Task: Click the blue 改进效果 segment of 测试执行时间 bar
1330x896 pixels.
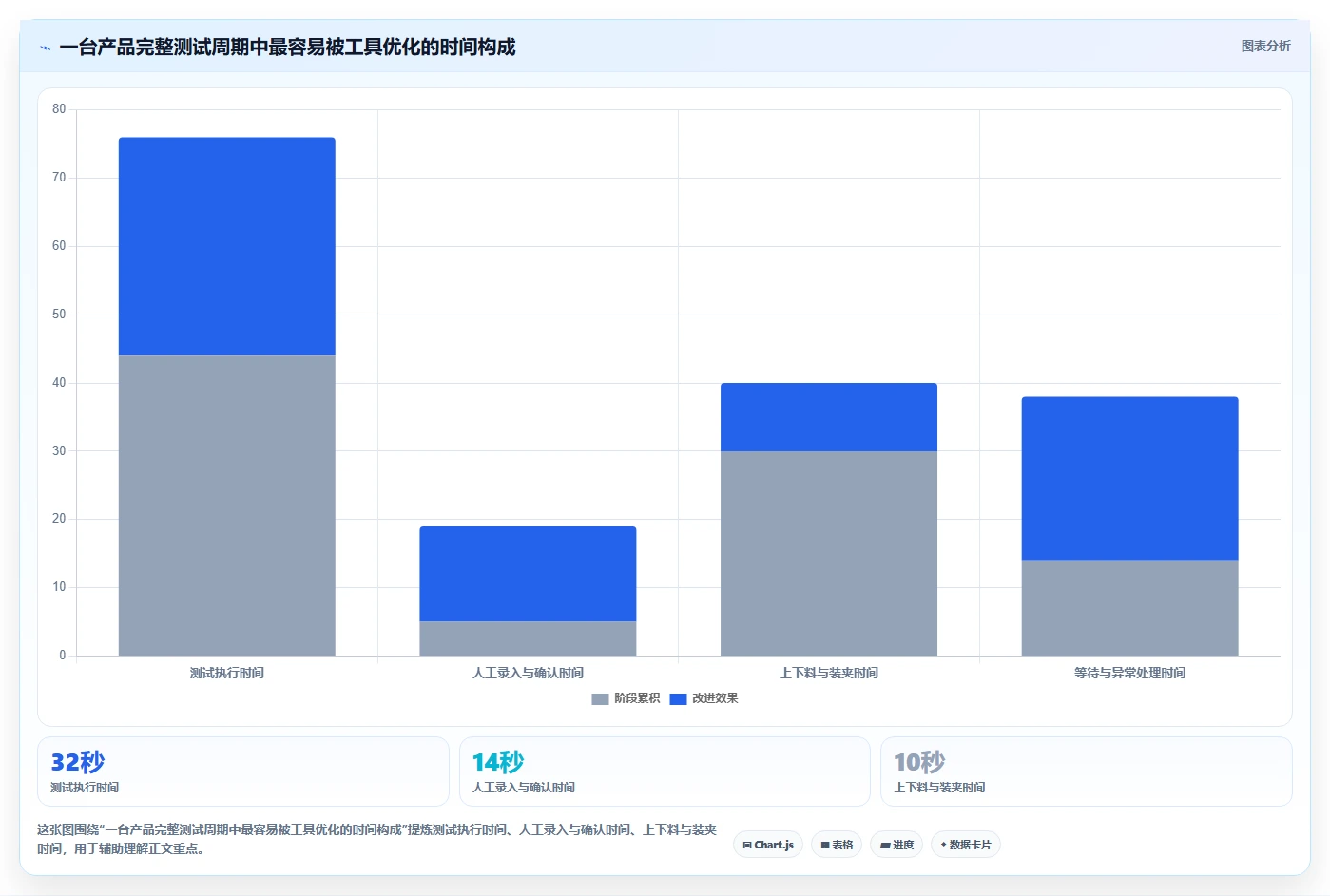Action: [227, 247]
